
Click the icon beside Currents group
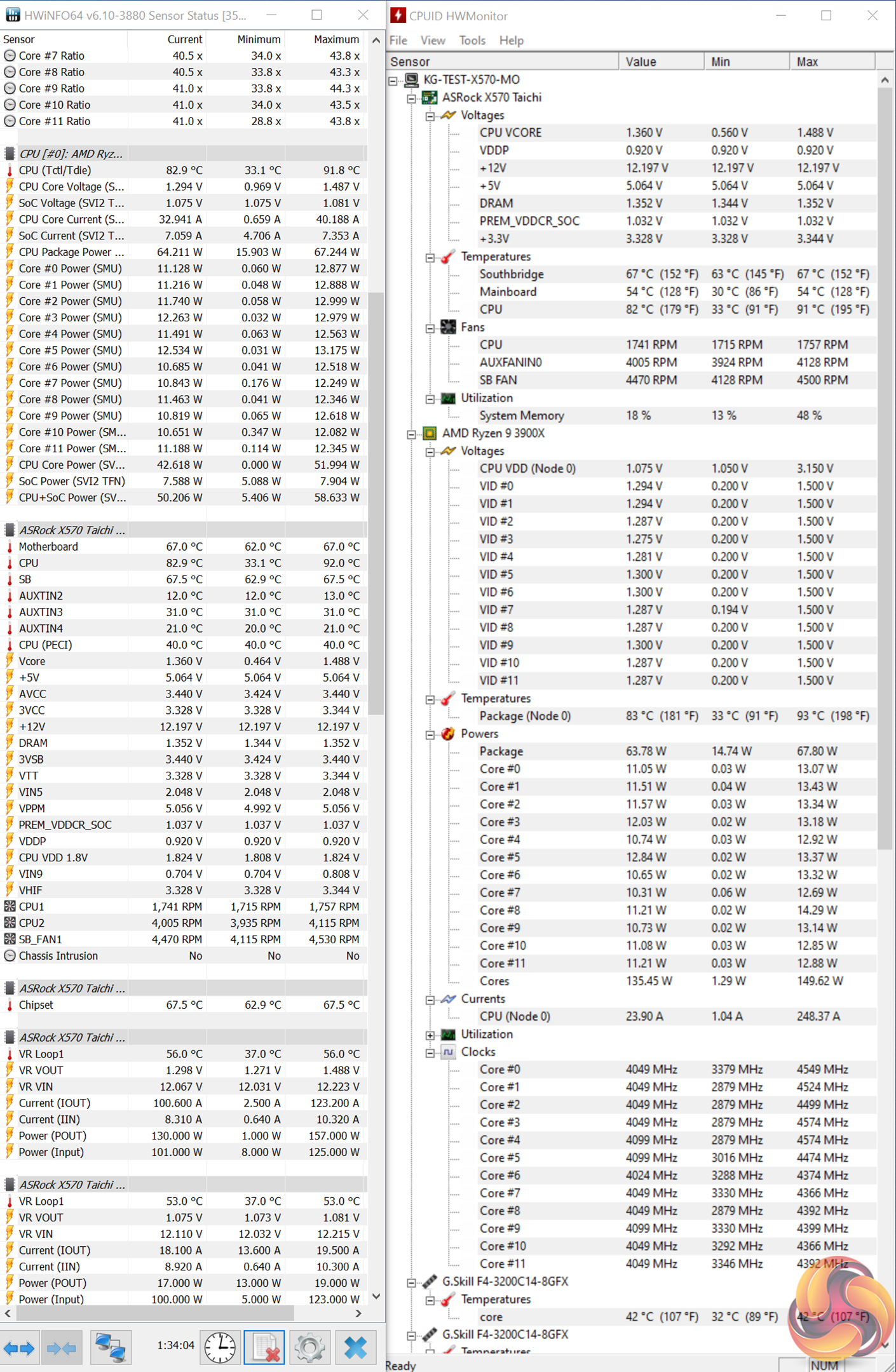point(448,999)
